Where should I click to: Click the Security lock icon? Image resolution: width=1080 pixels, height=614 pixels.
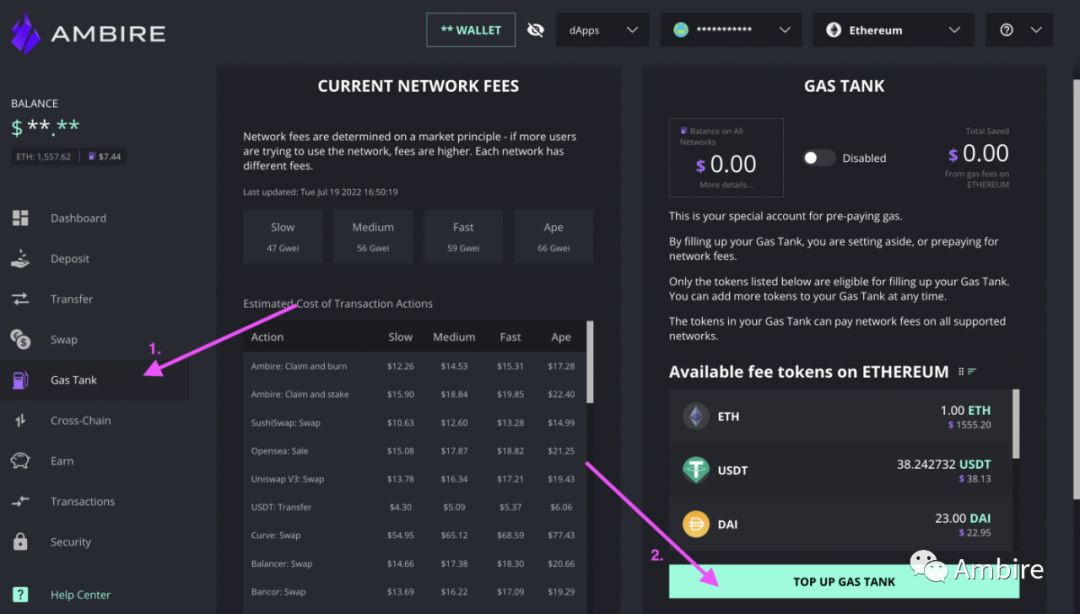(x=20, y=542)
